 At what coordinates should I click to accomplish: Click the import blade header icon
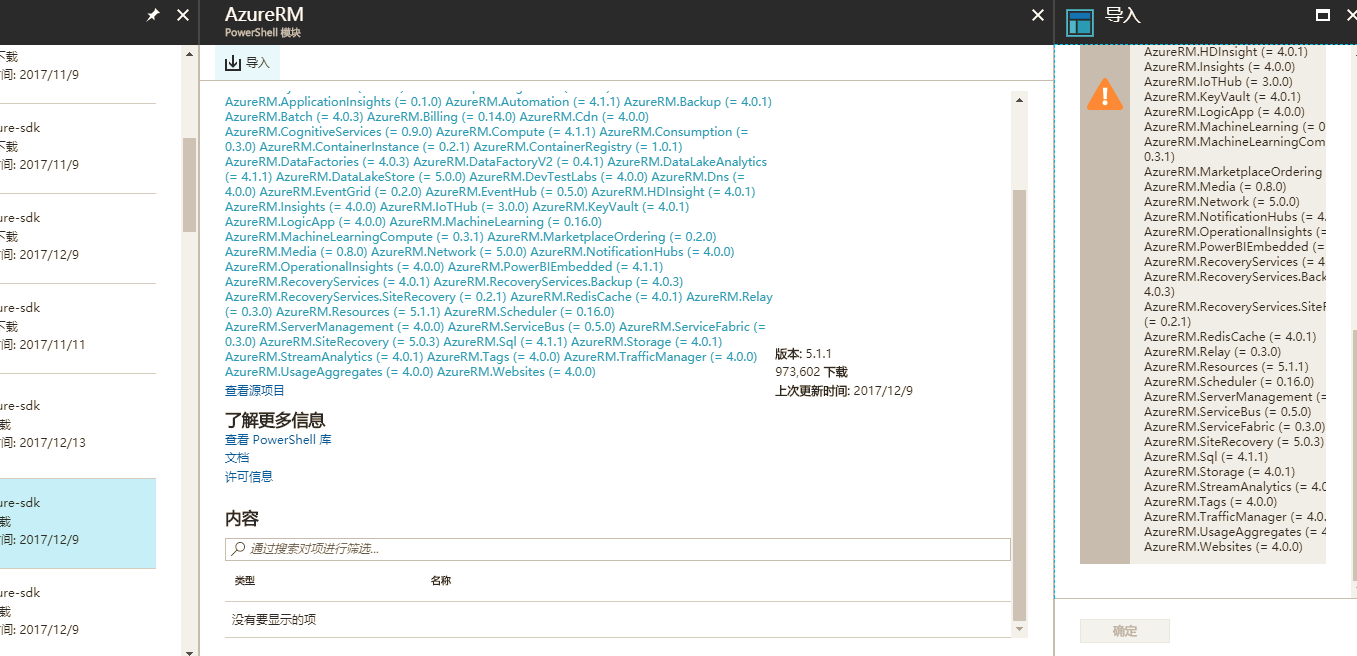point(1079,22)
